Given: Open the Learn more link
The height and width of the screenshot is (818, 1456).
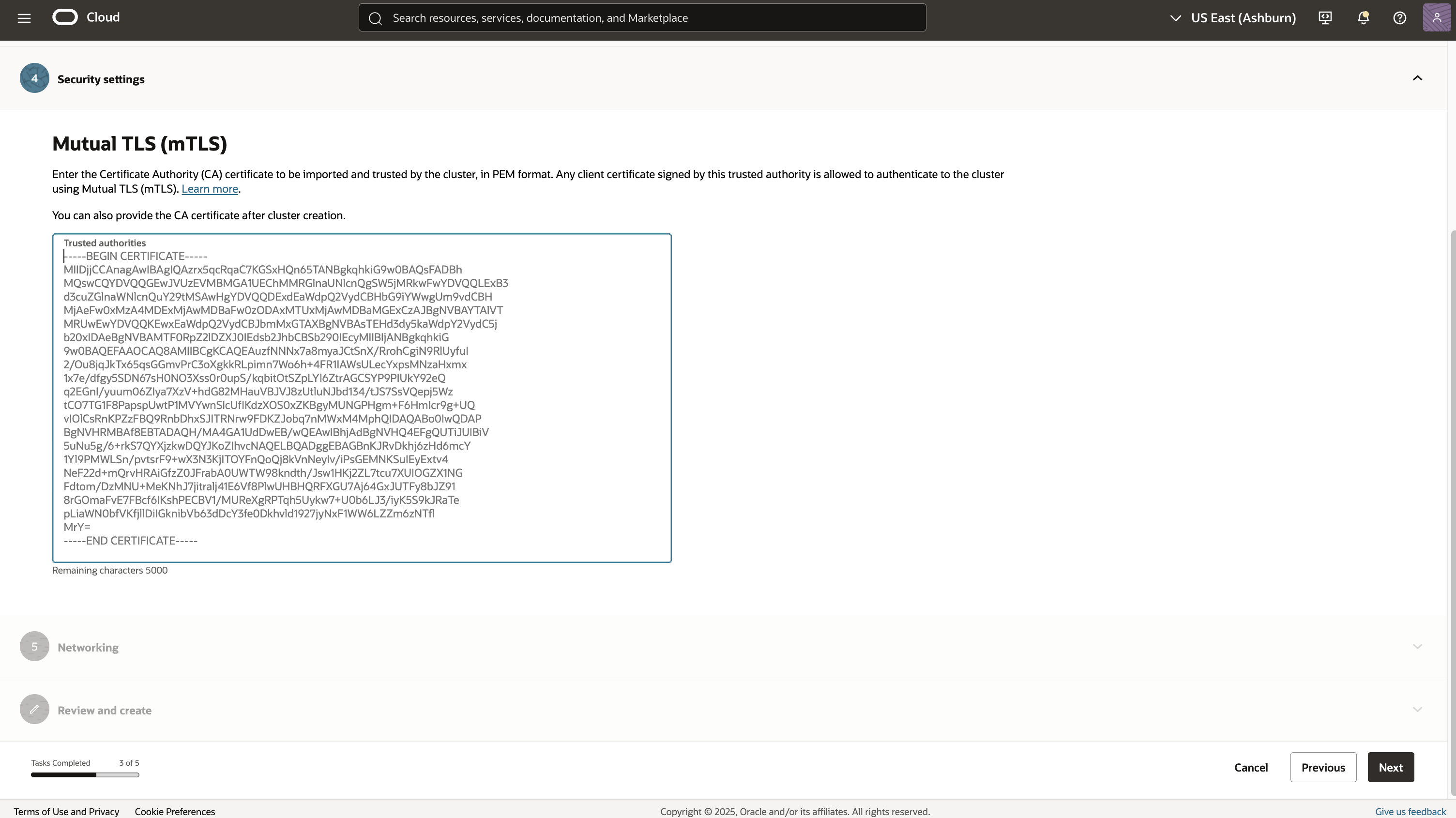Looking at the screenshot, I should tap(210, 189).
